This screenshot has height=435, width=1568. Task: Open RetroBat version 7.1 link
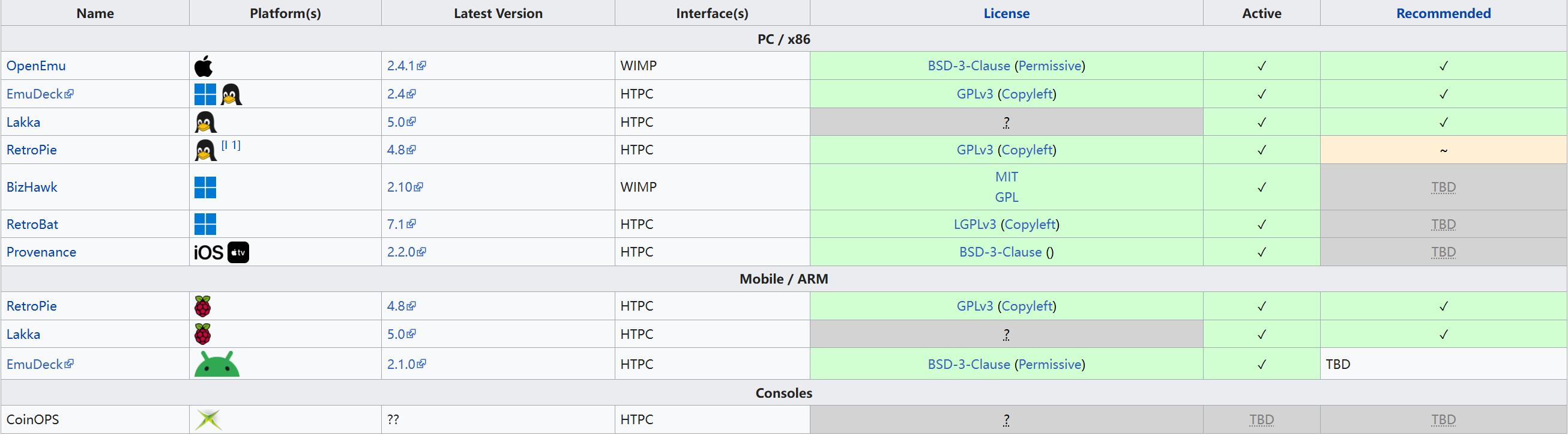[x=402, y=224]
